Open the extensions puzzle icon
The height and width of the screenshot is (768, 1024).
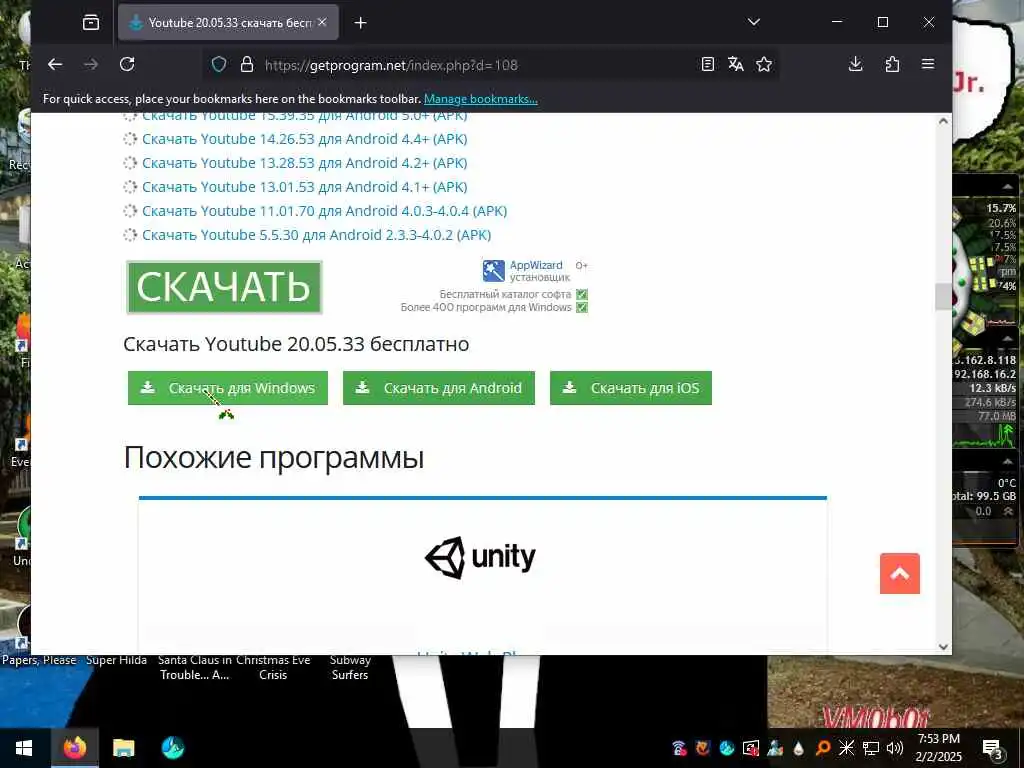[x=892, y=64]
